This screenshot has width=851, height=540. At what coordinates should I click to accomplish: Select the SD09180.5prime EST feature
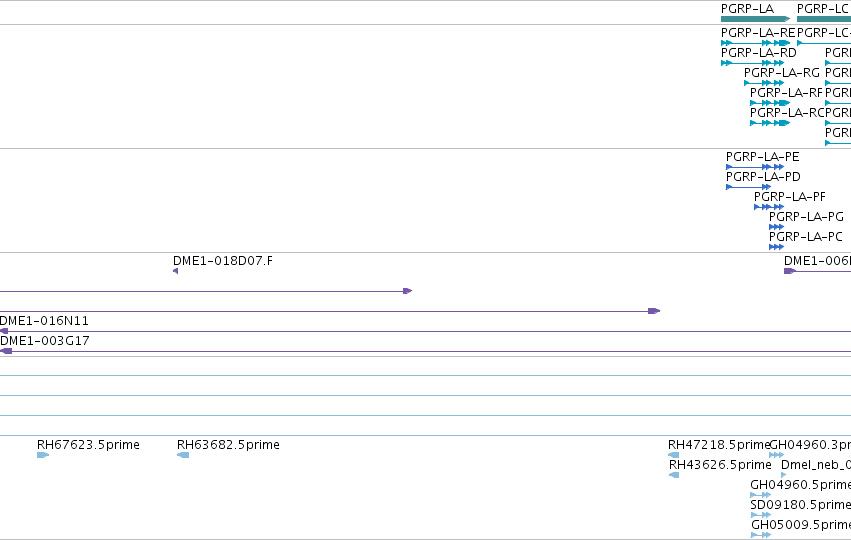[760, 516]
